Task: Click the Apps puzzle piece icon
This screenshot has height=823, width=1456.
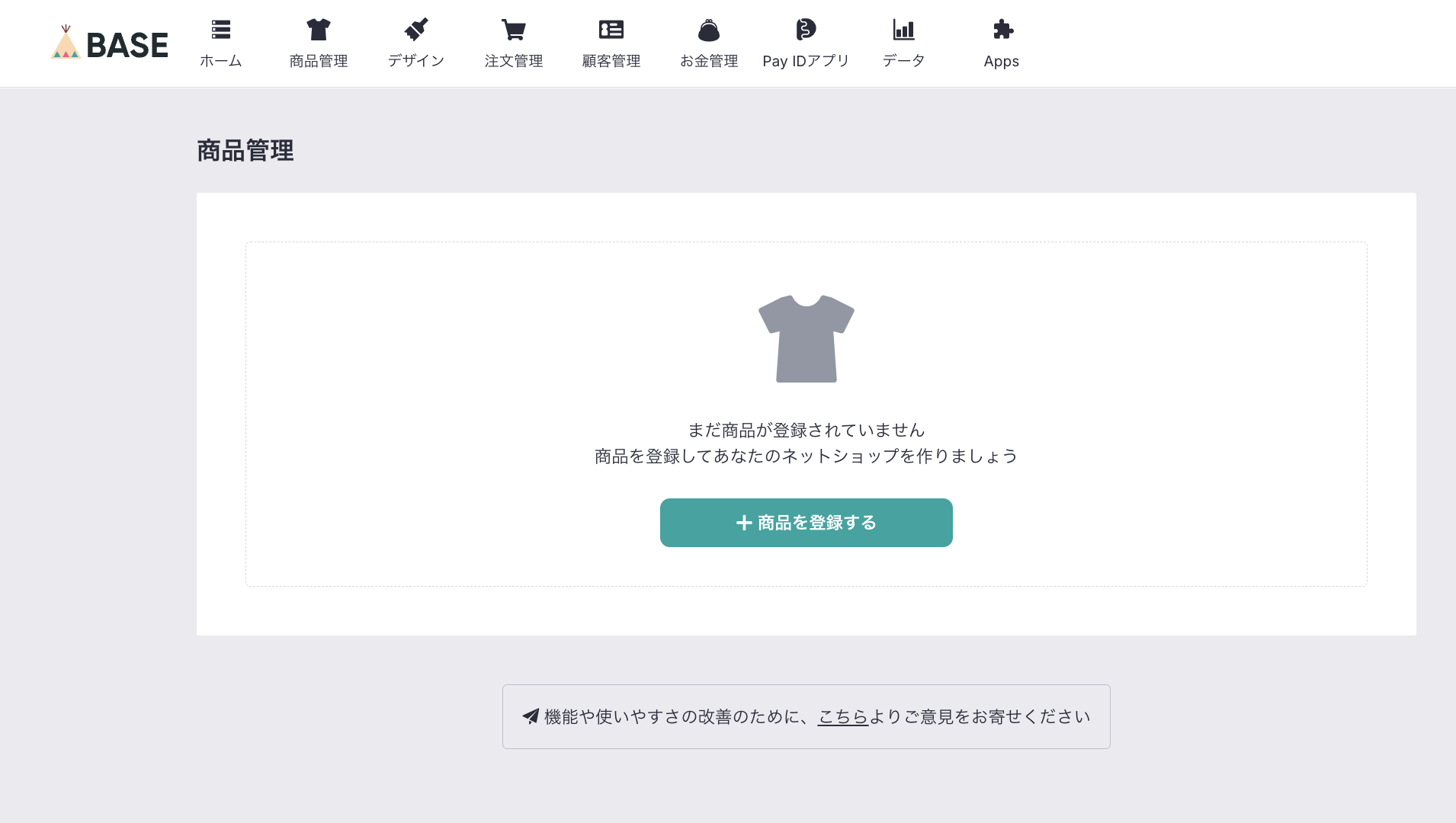Action: pos(1002,30)
